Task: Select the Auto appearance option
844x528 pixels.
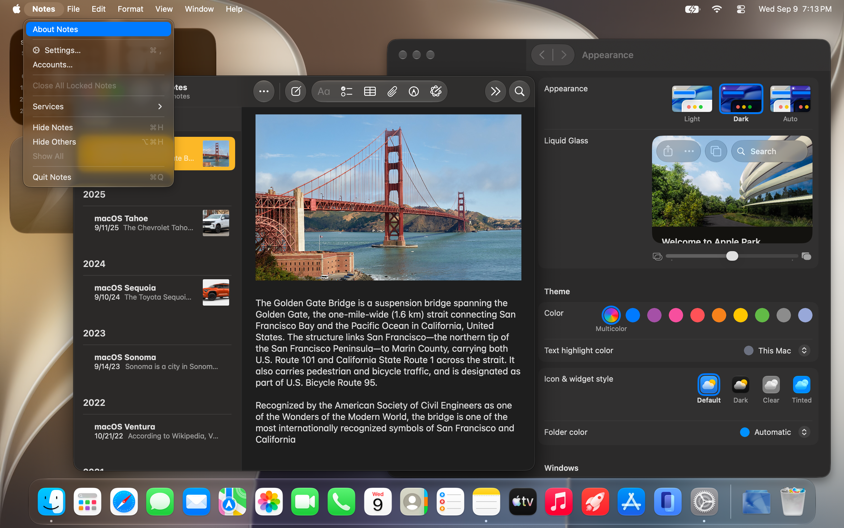Action: (790, 104)
